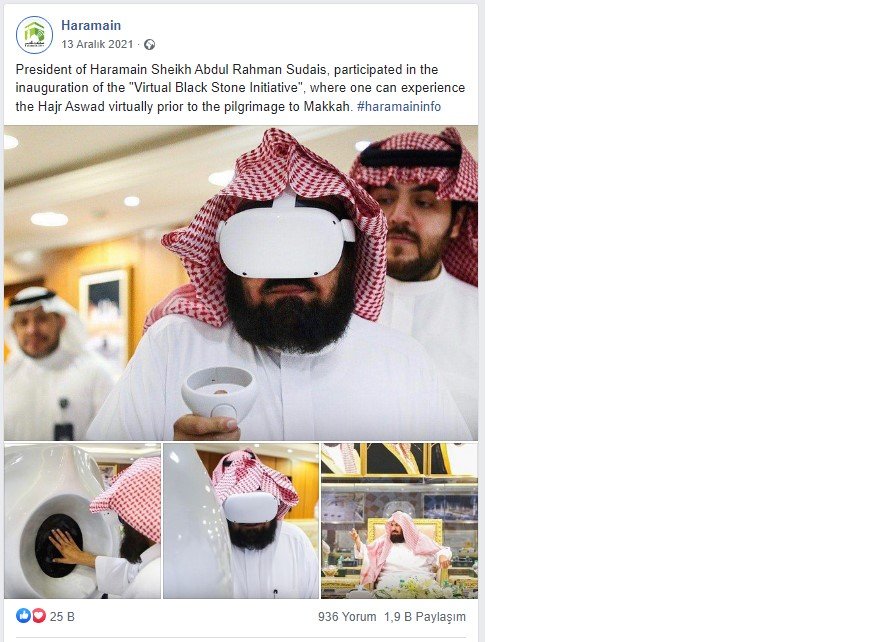Open the thumbnail of hand touching black stone
The height and width of the screenshot is (642, 880).
tap(82, 521)
